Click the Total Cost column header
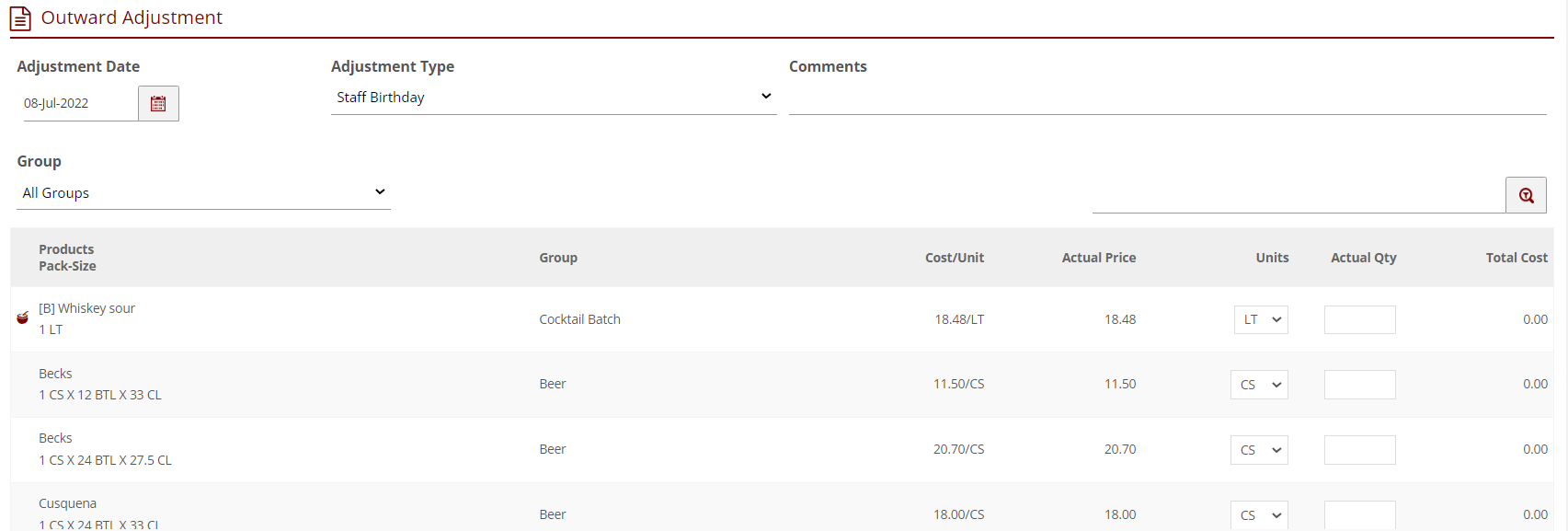1568x531 pixels. [1516, 258]
